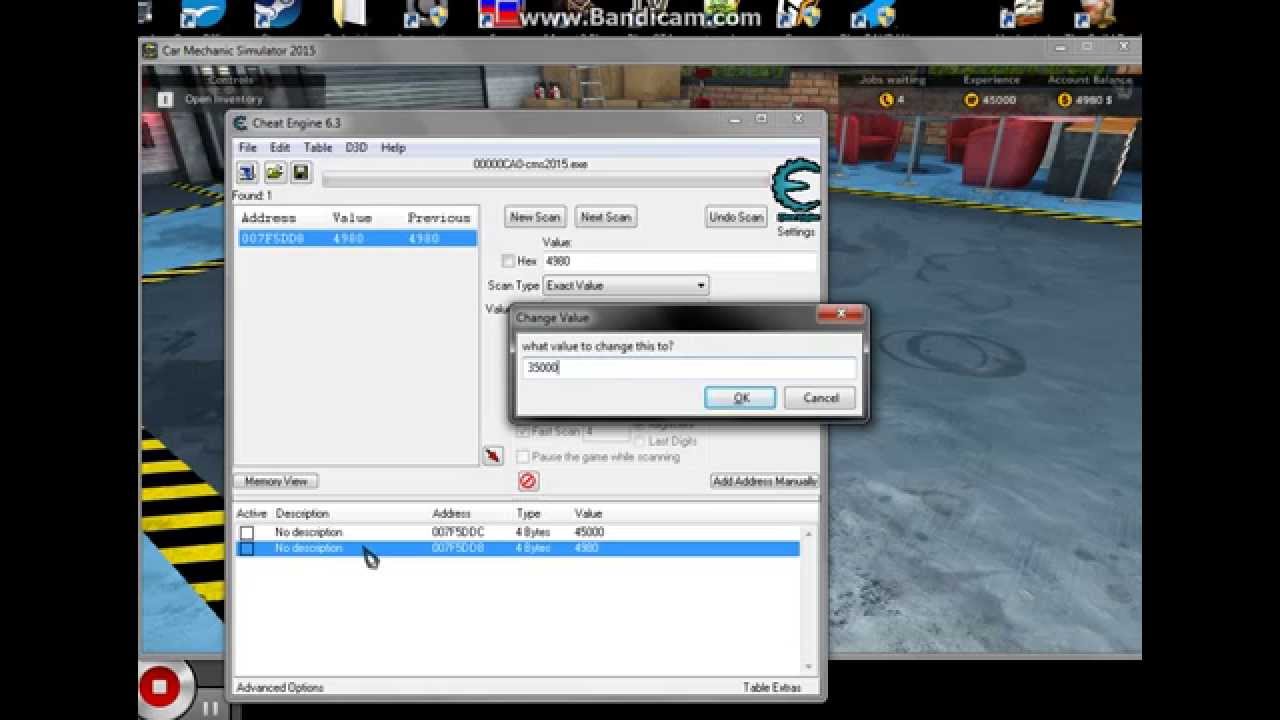Click the address list scrollbar down arrow
Image resolution: width=1280 pixels, height=720 pixels.
pyautogui.click(x=809, y=667)
